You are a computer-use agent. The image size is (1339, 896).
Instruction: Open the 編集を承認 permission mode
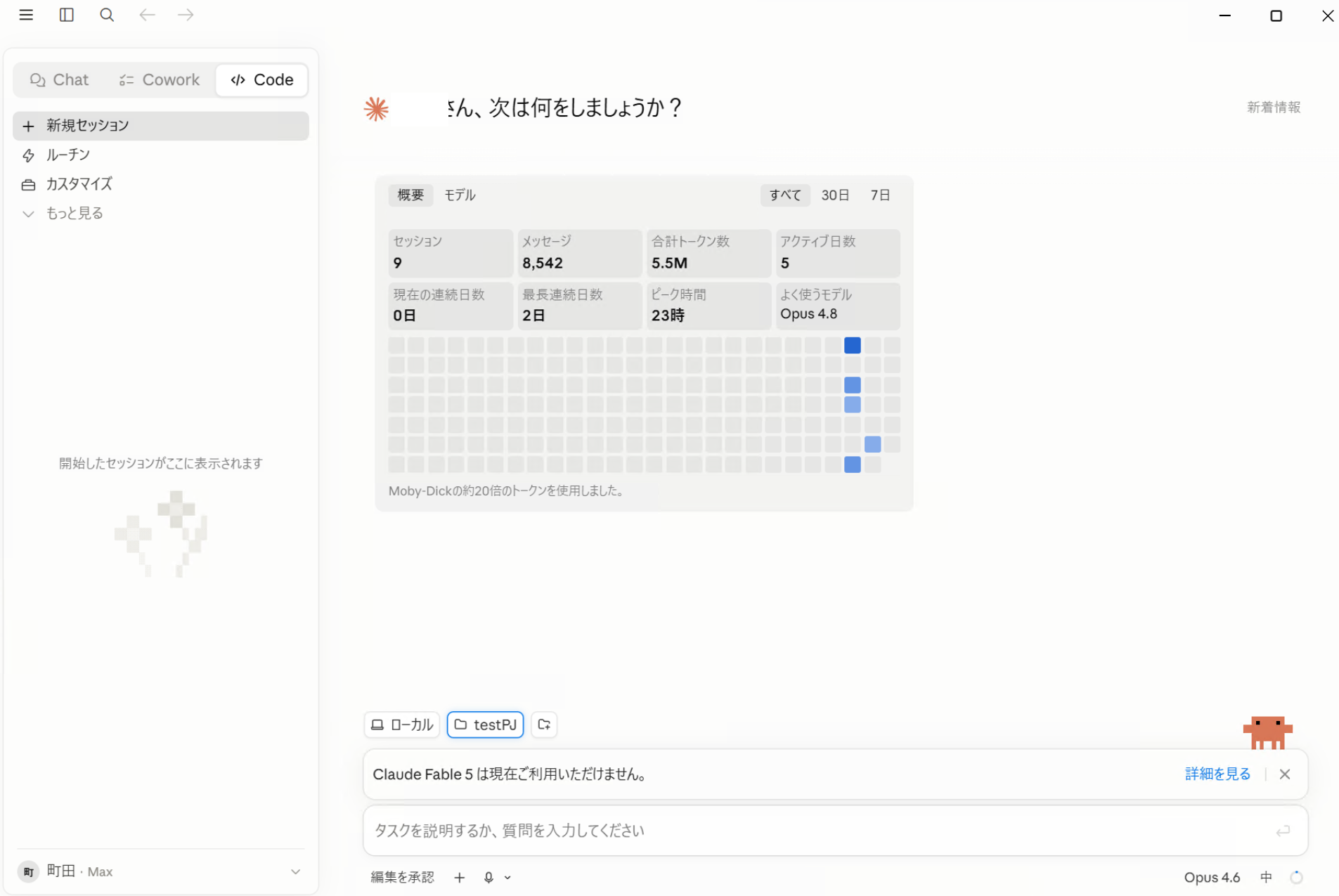[x=403, y=877]
